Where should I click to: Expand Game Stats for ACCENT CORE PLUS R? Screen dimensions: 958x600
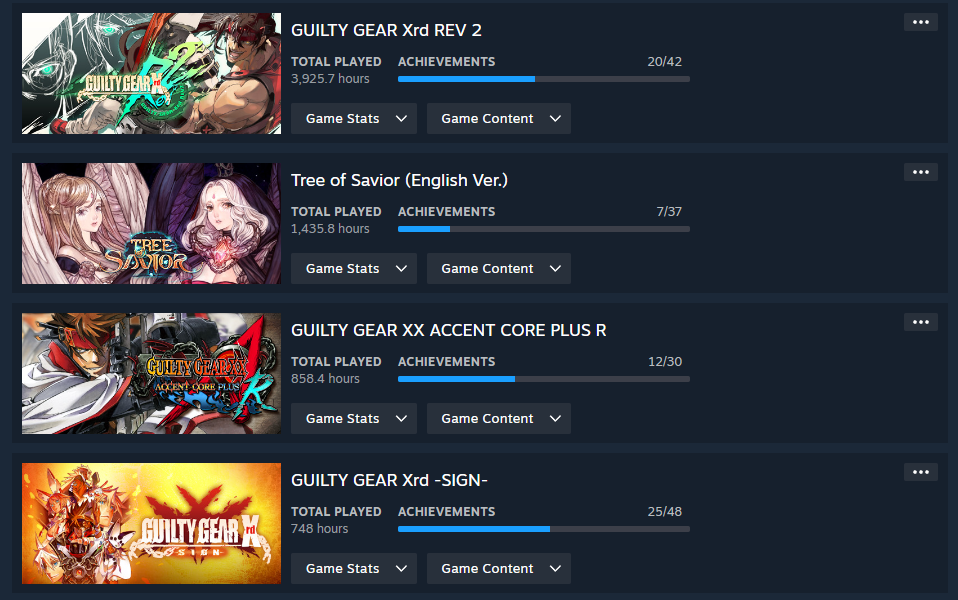point(354,419)
